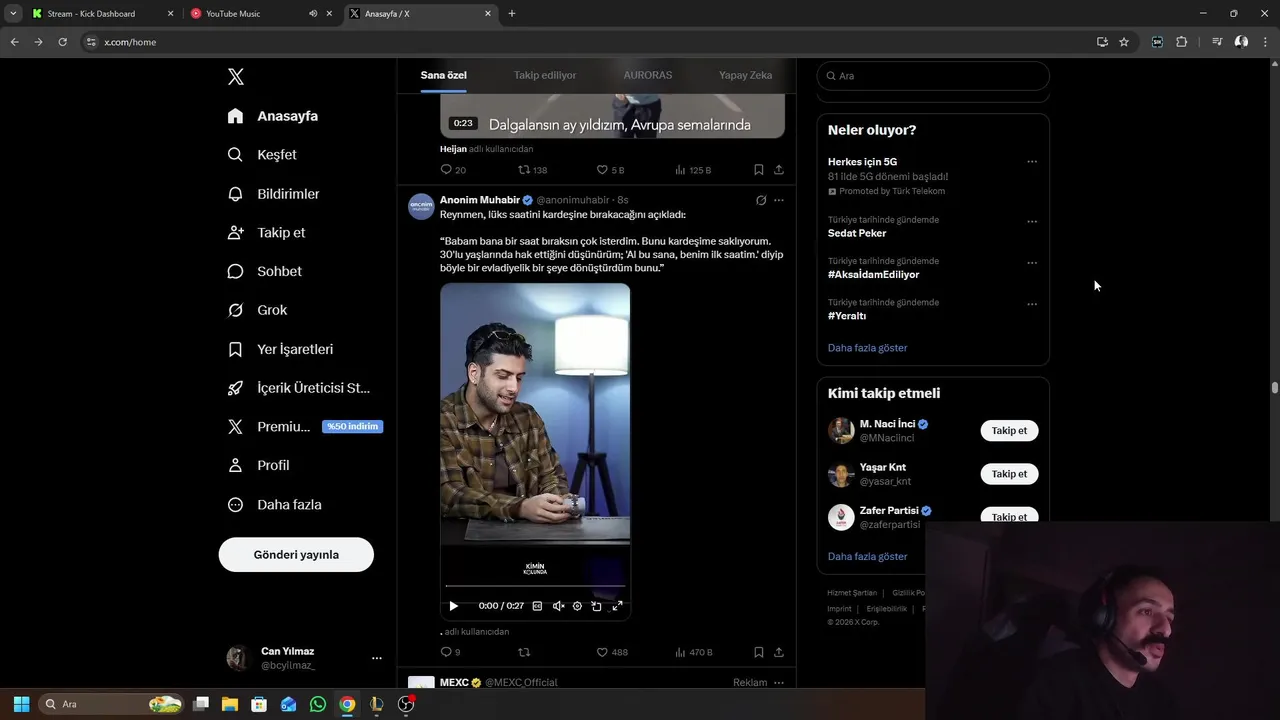Open more options on Anonim Muhabir post
This screenshot has width=1280, height=720.
click(779, 200)
